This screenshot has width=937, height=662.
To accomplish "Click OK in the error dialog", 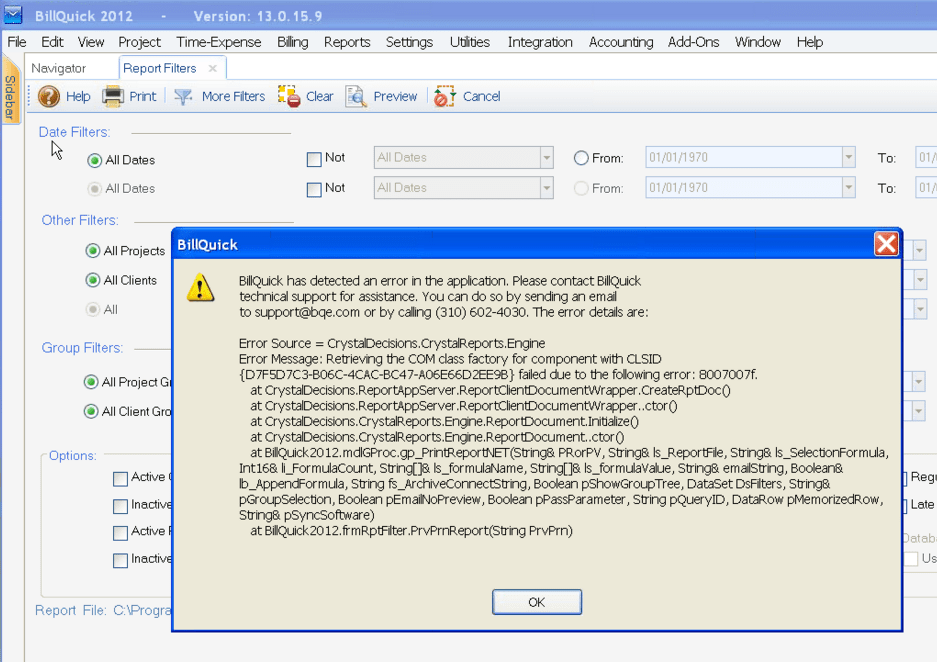I will 537,602.
